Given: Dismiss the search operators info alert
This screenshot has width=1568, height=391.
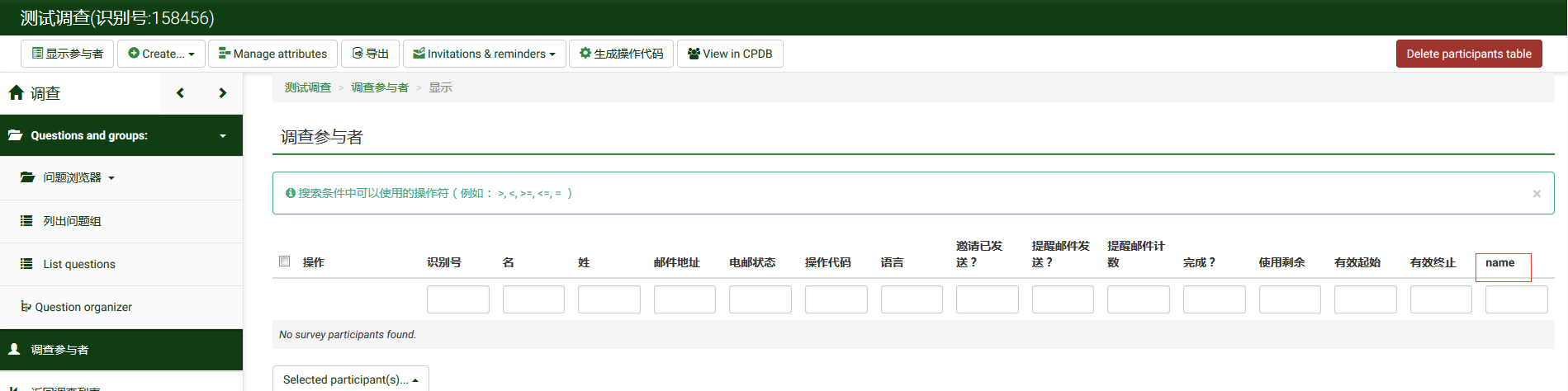Looking at the screenshot, I should (1537, 194).
